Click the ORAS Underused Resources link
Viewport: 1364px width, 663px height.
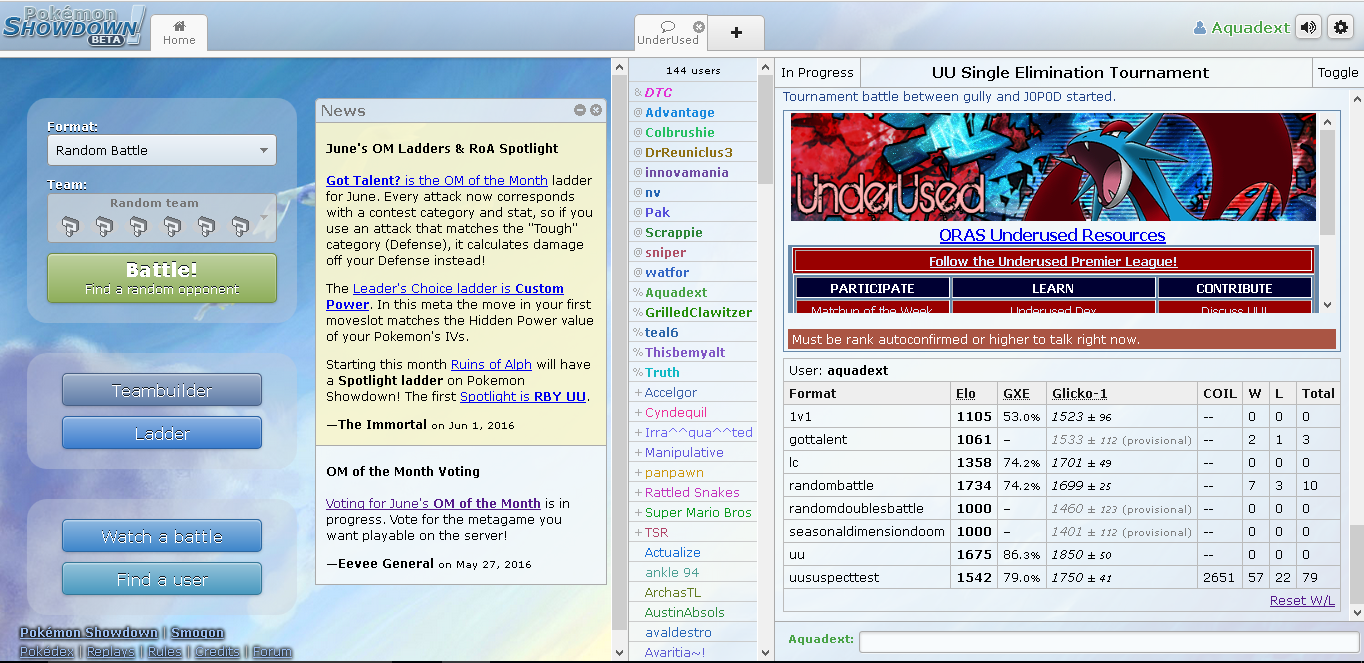pyautogui.click(x=1052, y=236)
